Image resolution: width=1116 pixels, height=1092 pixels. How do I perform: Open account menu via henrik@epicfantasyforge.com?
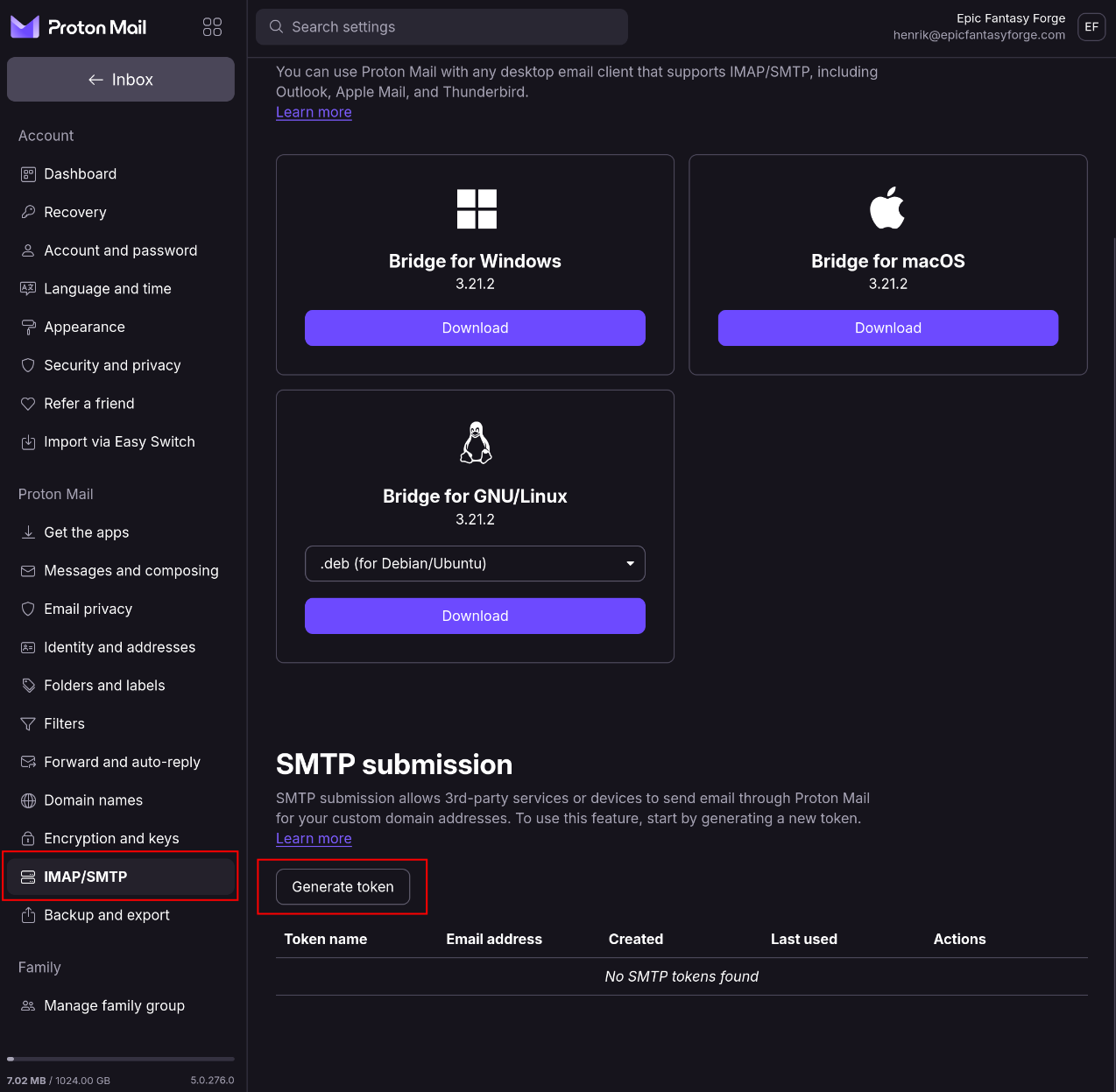point(978,35)
